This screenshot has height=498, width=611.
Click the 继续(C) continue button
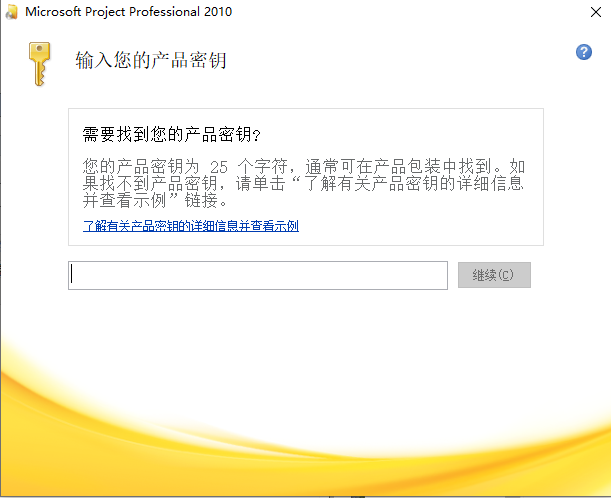tap(494, 275)
